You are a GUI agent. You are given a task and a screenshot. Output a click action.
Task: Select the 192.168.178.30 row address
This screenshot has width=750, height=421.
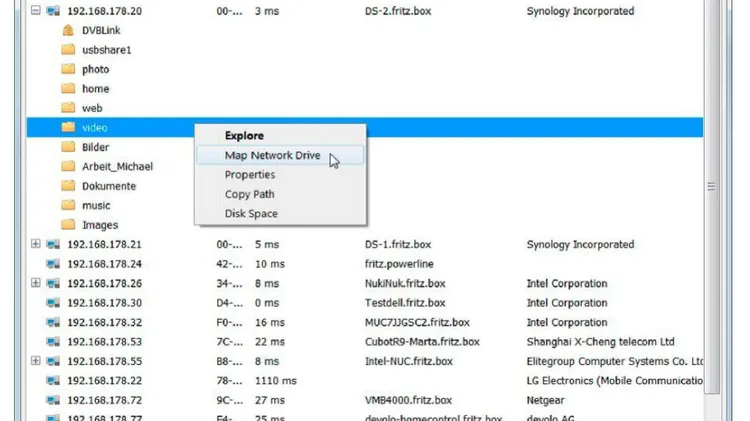(104, 303)
